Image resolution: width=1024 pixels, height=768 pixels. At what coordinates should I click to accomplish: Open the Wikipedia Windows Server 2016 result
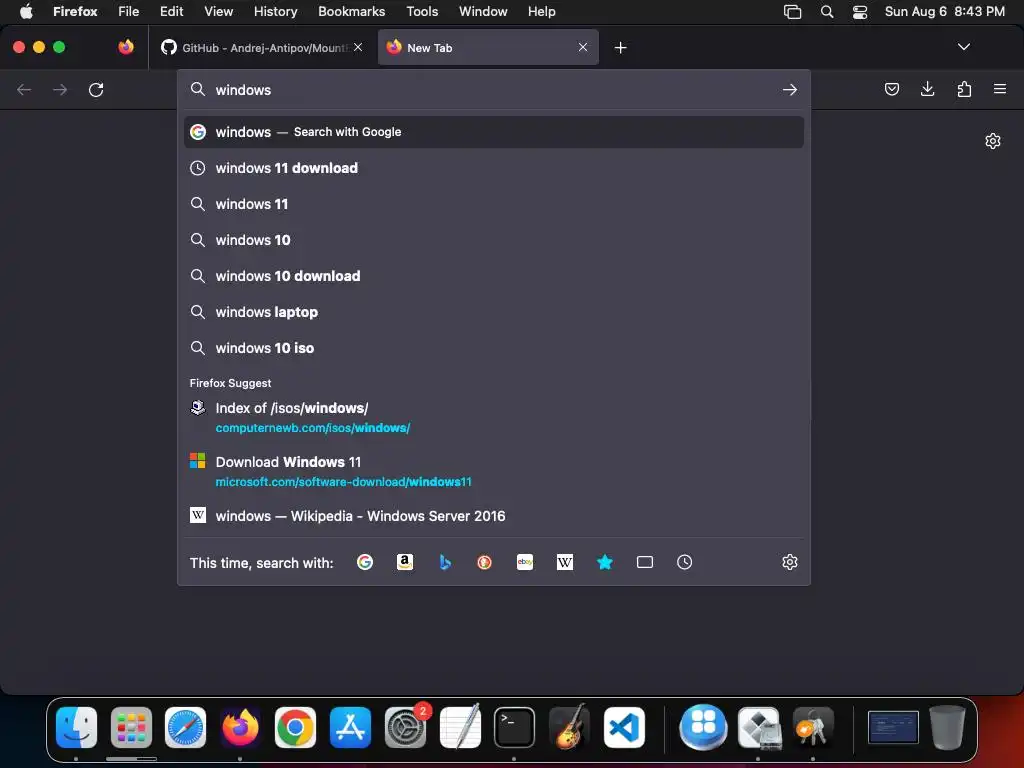click(x=494, y=516)
